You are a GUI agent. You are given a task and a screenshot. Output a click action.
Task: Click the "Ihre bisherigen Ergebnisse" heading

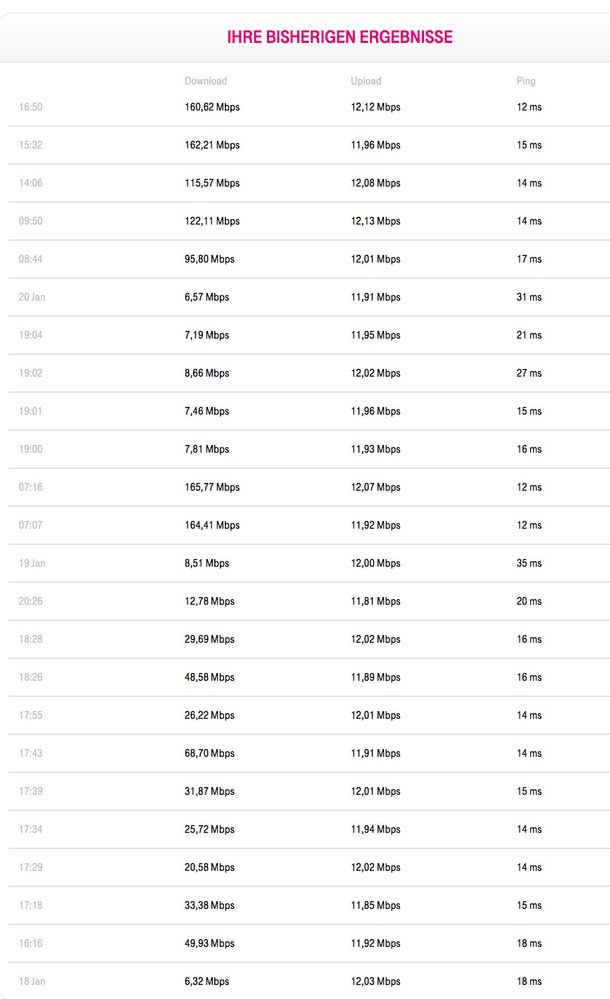click(x=340, y=37)
